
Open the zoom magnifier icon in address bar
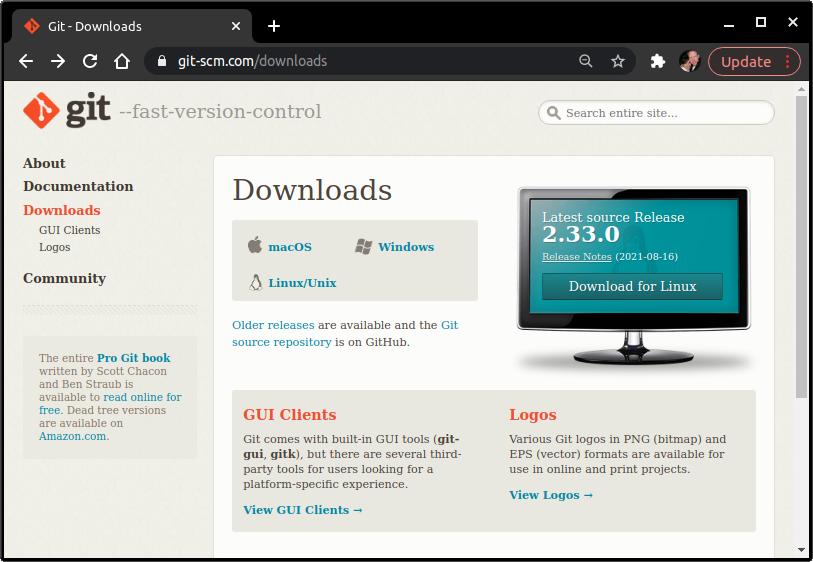pos(585,61)
